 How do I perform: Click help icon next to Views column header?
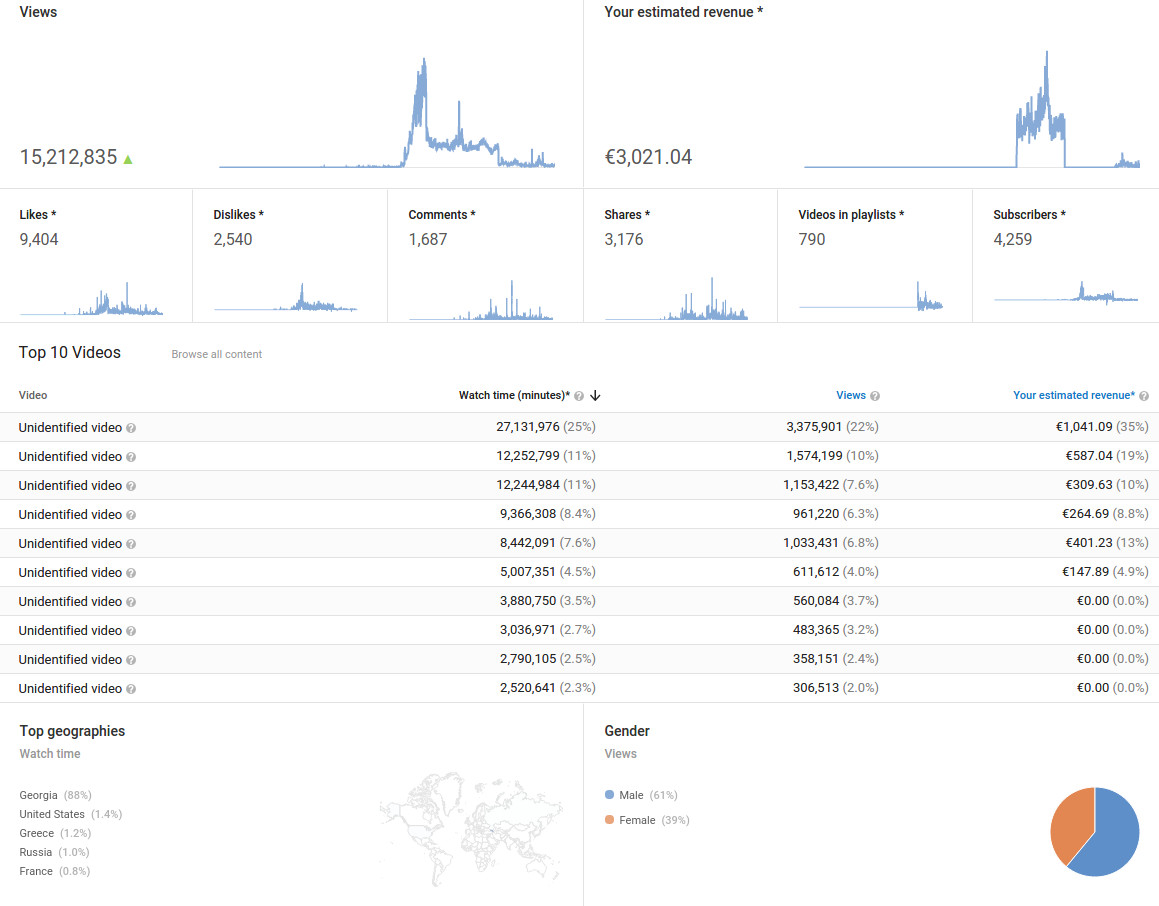coord(875,396)
